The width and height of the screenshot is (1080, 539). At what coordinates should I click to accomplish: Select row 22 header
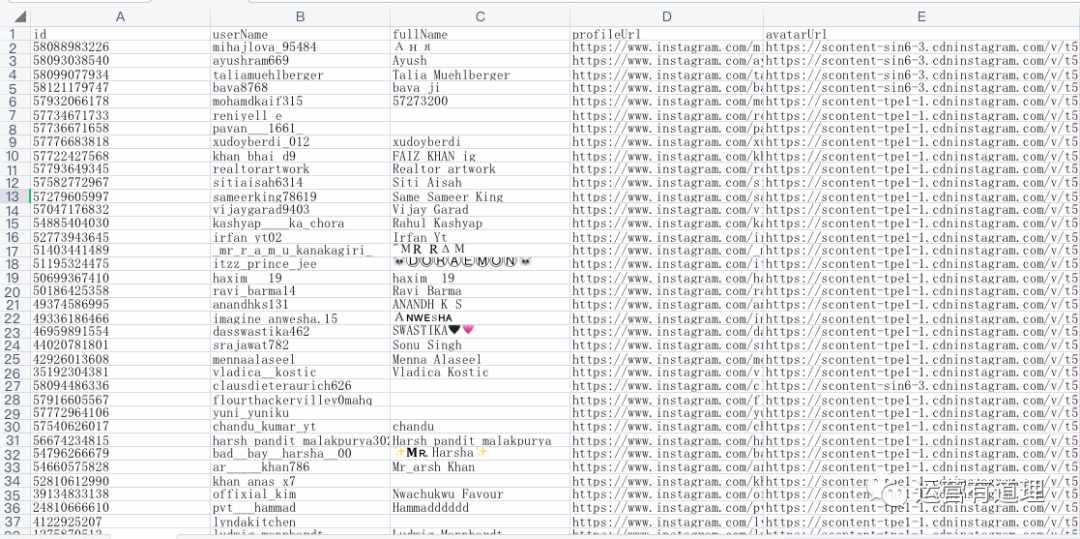pos(12,318)
